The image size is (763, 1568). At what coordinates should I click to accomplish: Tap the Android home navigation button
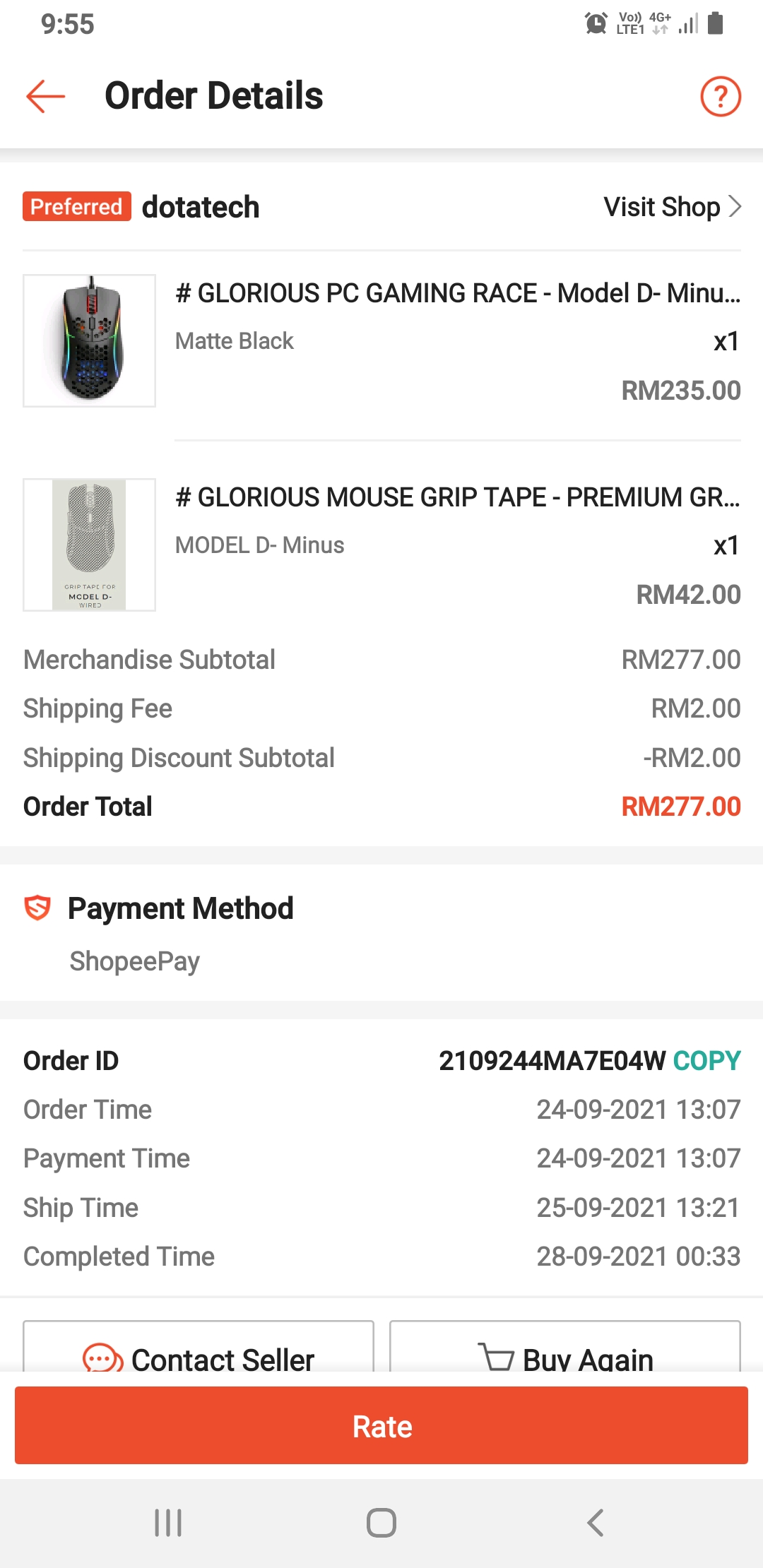tap(381, 1523)
